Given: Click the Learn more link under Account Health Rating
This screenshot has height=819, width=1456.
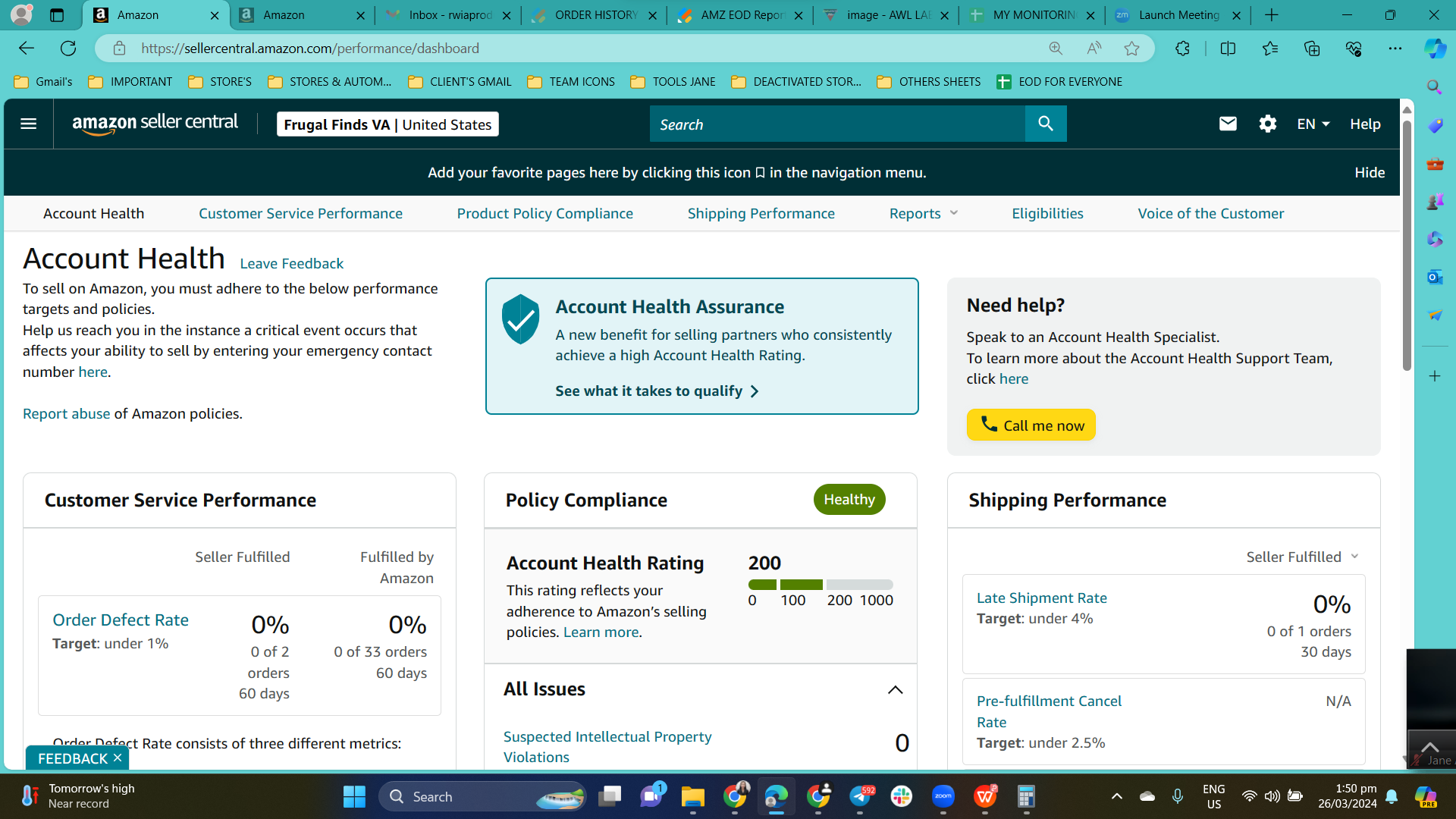Looking at the screenshot, I should coord(601,632).
